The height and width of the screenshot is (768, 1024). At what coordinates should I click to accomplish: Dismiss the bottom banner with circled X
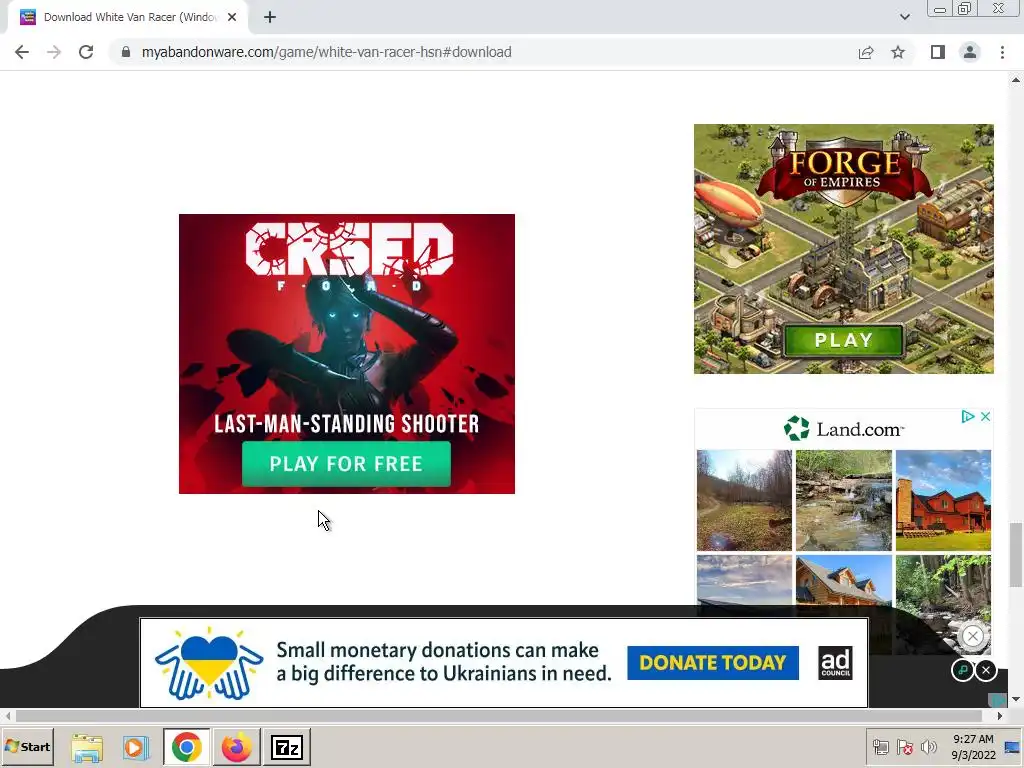tap(972, 635)
